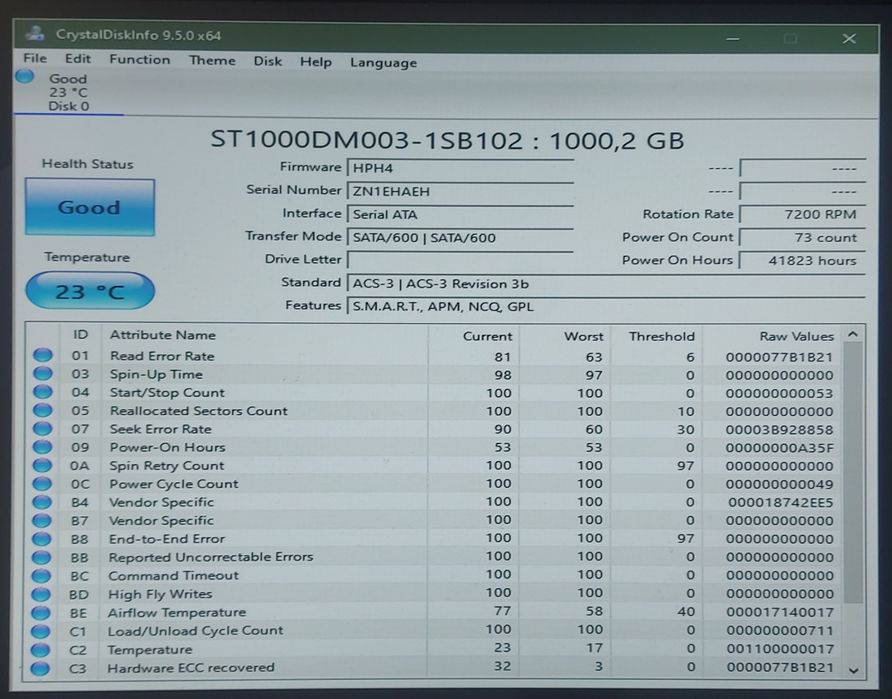Click the status dot for Power Cycle Count

42,483
